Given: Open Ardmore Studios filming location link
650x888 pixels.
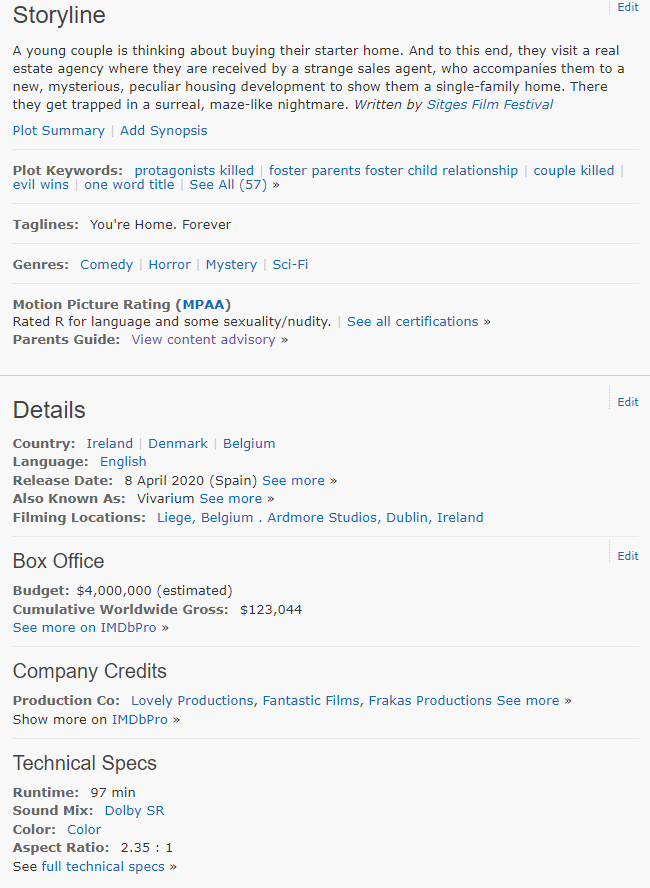Looking at the screenshot, I should tap(375, 518).
